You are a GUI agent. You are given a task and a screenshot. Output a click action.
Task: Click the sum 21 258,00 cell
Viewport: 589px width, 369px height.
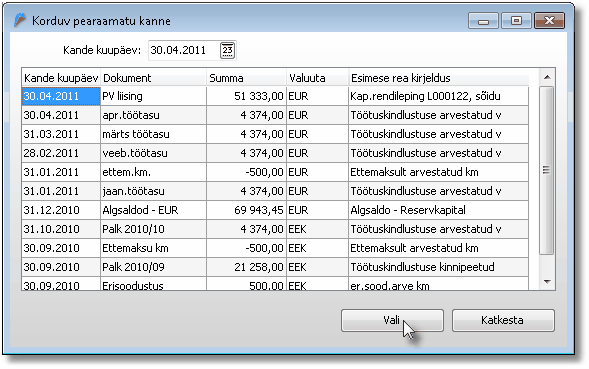(246, 267)
